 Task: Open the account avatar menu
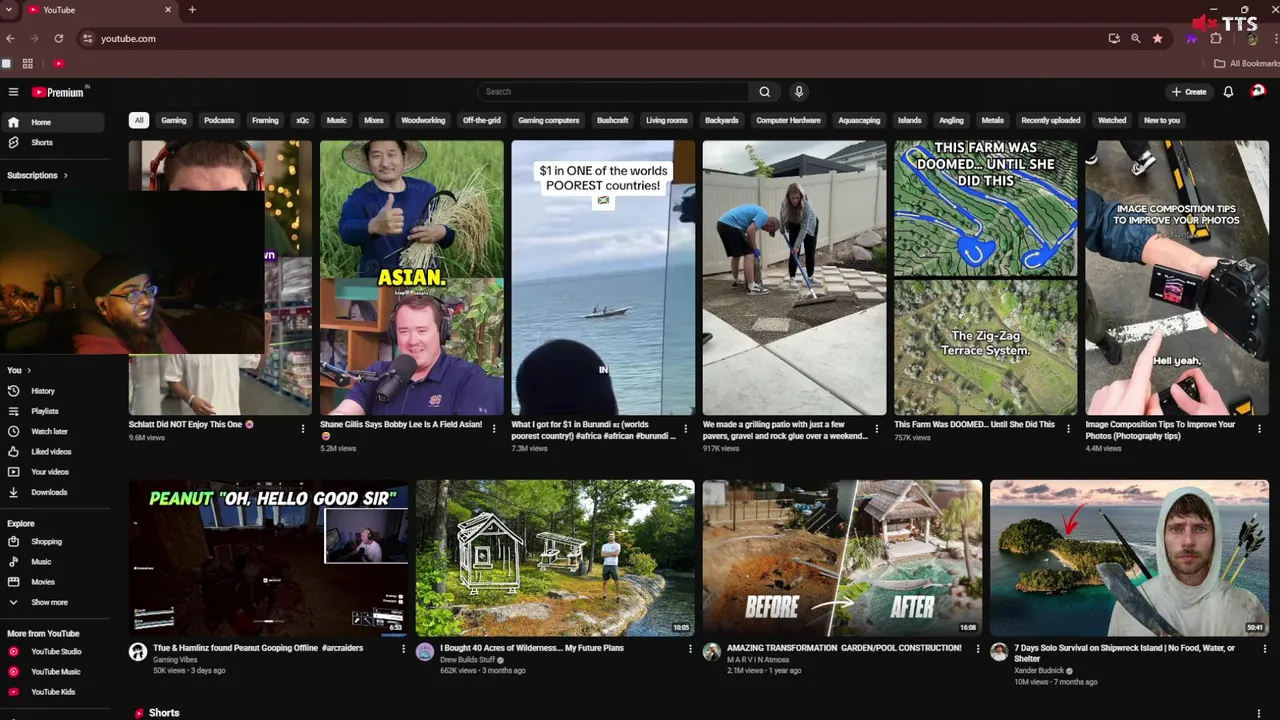pos(1258,91)
